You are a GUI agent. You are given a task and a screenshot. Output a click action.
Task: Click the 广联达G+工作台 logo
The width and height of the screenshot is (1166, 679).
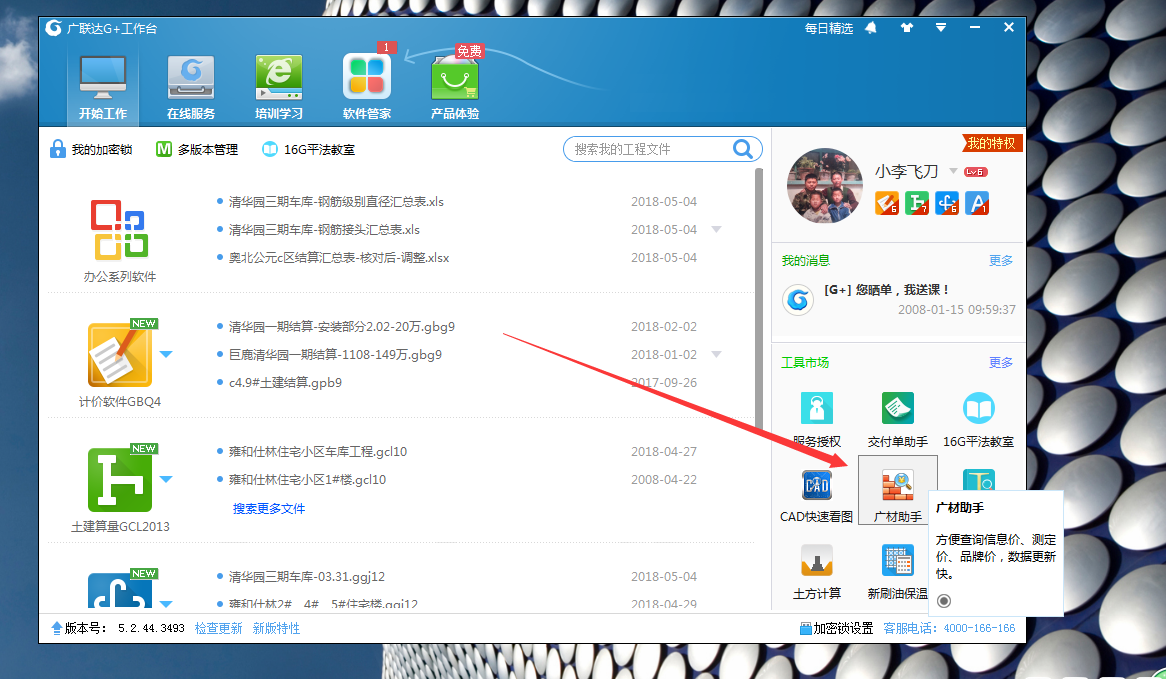click(54, 28)
